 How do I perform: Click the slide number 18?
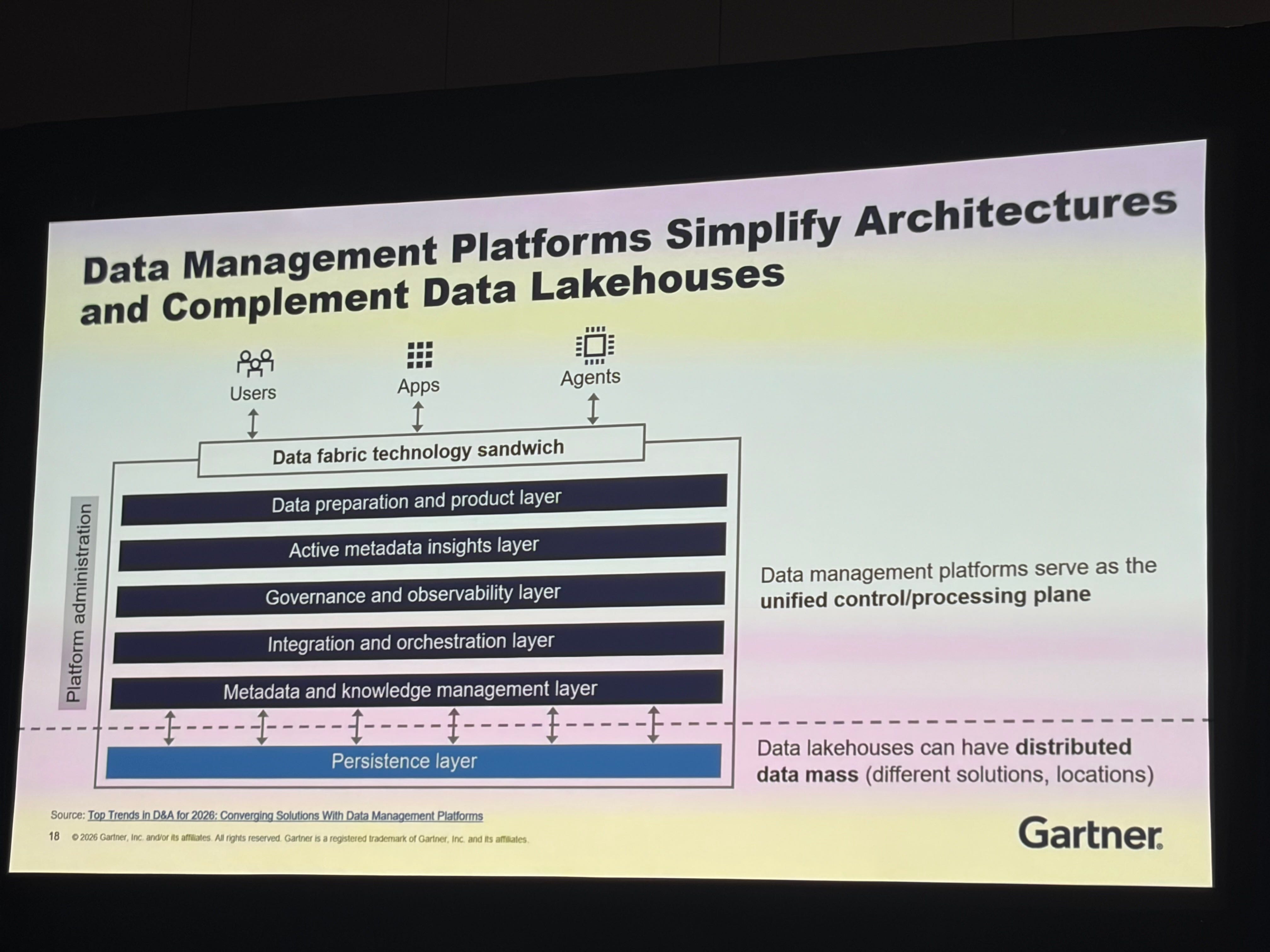tap(54, 836)
